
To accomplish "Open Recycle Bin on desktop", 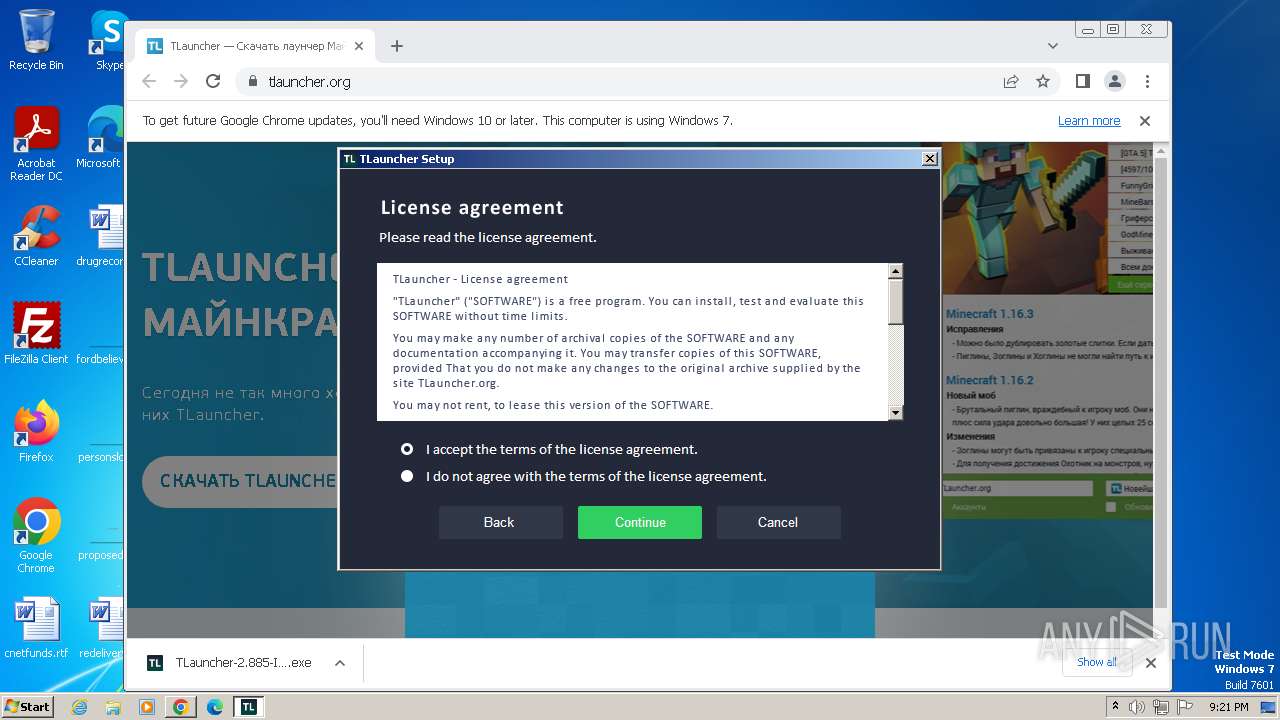I will tap(36, 40).
